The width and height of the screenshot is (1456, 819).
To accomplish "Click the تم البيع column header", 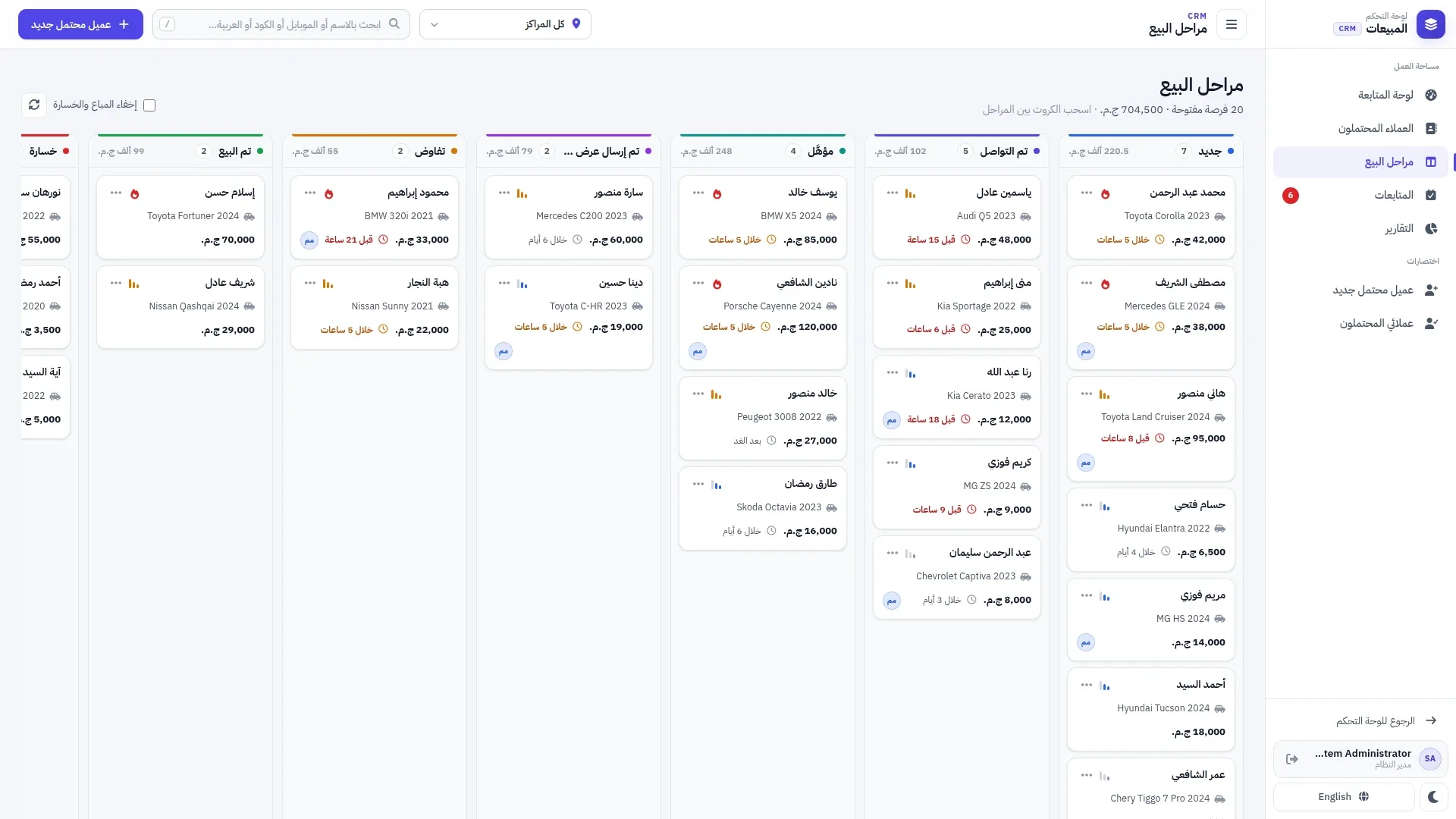I will tap(180, 151).
